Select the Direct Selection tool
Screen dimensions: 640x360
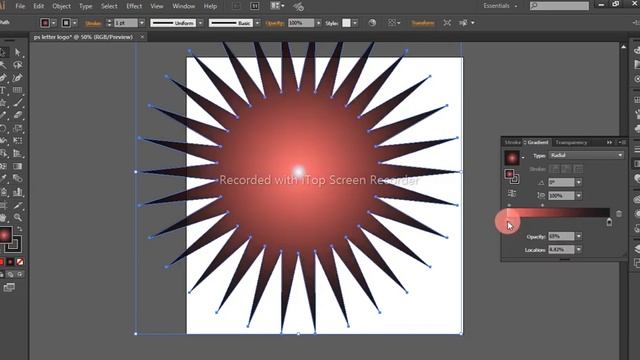(18, 52)
